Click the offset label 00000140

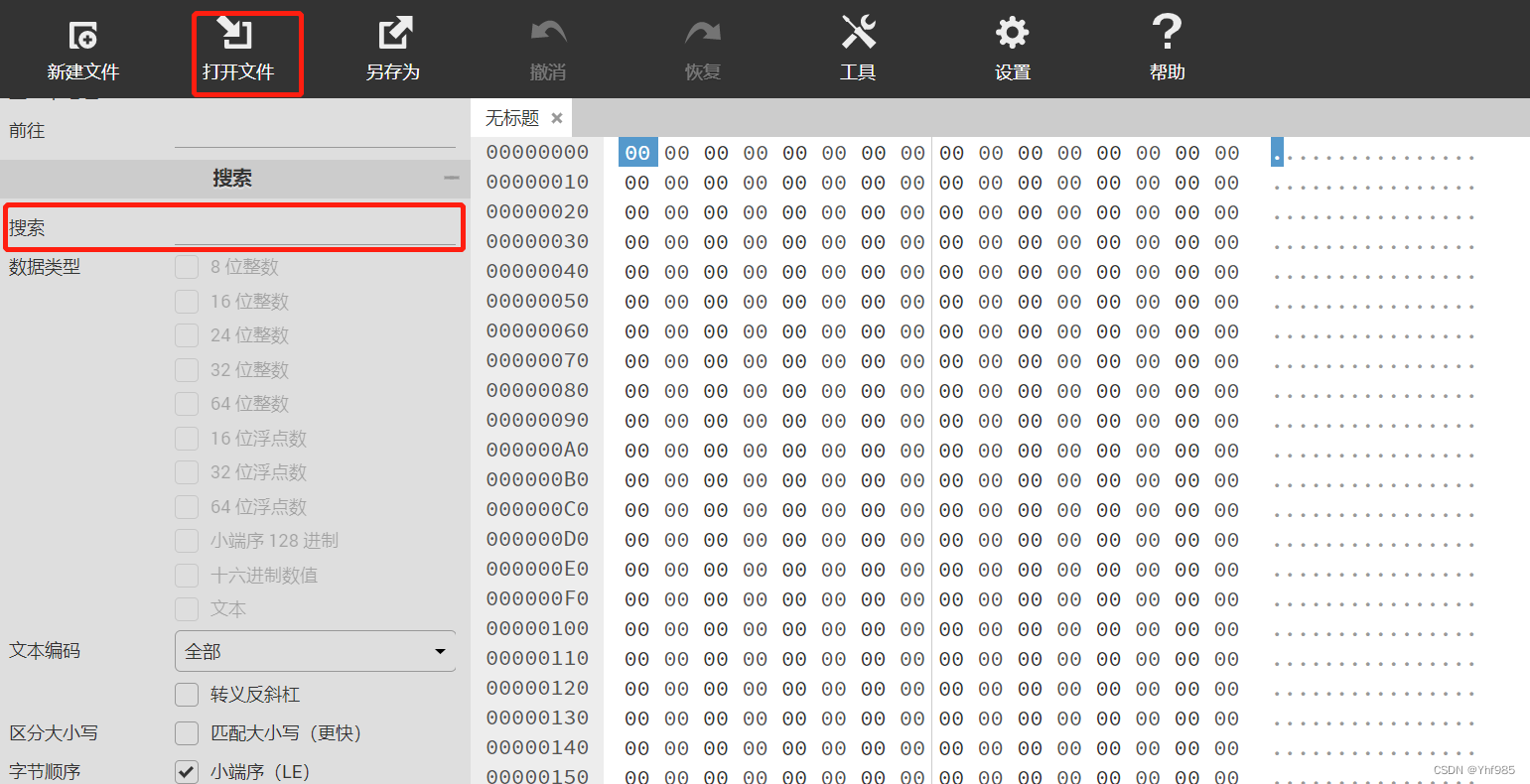point(537,748)
